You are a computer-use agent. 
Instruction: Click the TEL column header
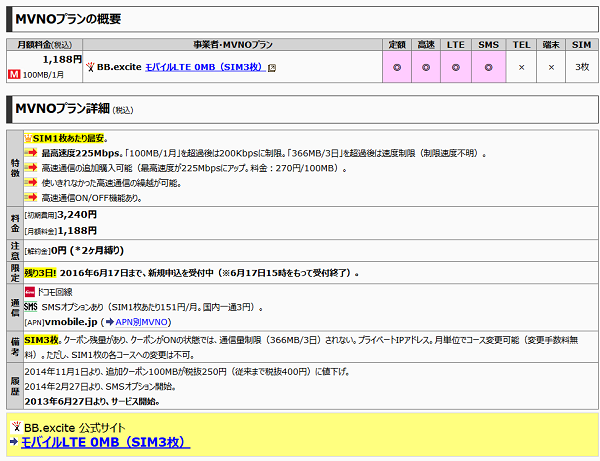tap(521, 44)
